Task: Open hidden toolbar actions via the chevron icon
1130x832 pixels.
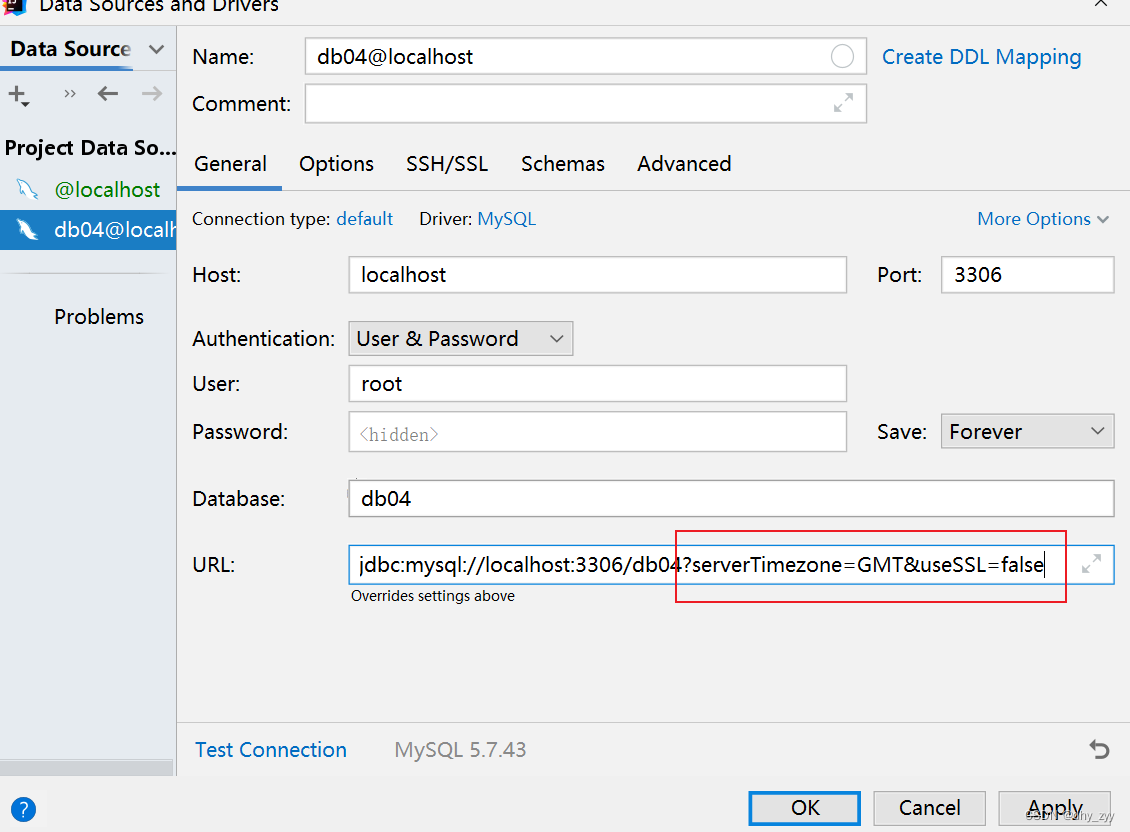Action: (69, 93)
